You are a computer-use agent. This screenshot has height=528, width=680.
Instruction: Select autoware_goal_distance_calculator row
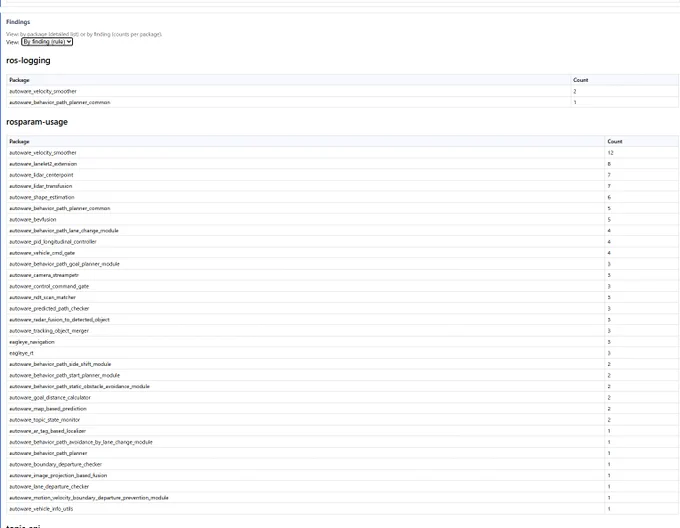343,398
